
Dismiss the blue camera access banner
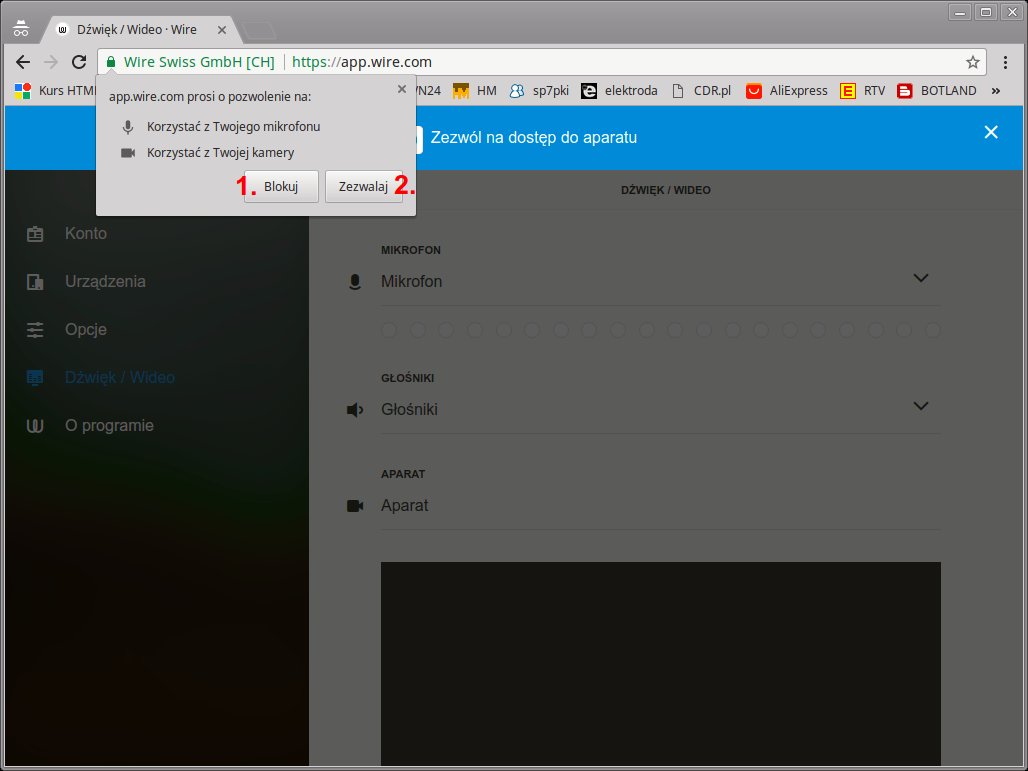coord(990,132)
